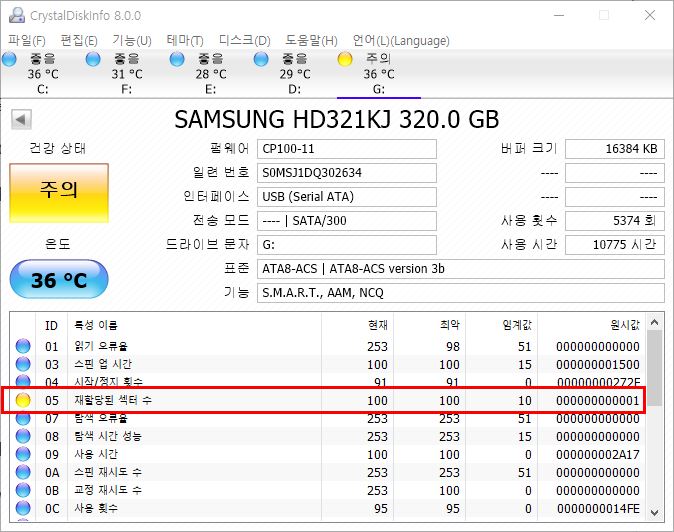
Task: Click the 현재 column header
Action: [x=357, y=325]
